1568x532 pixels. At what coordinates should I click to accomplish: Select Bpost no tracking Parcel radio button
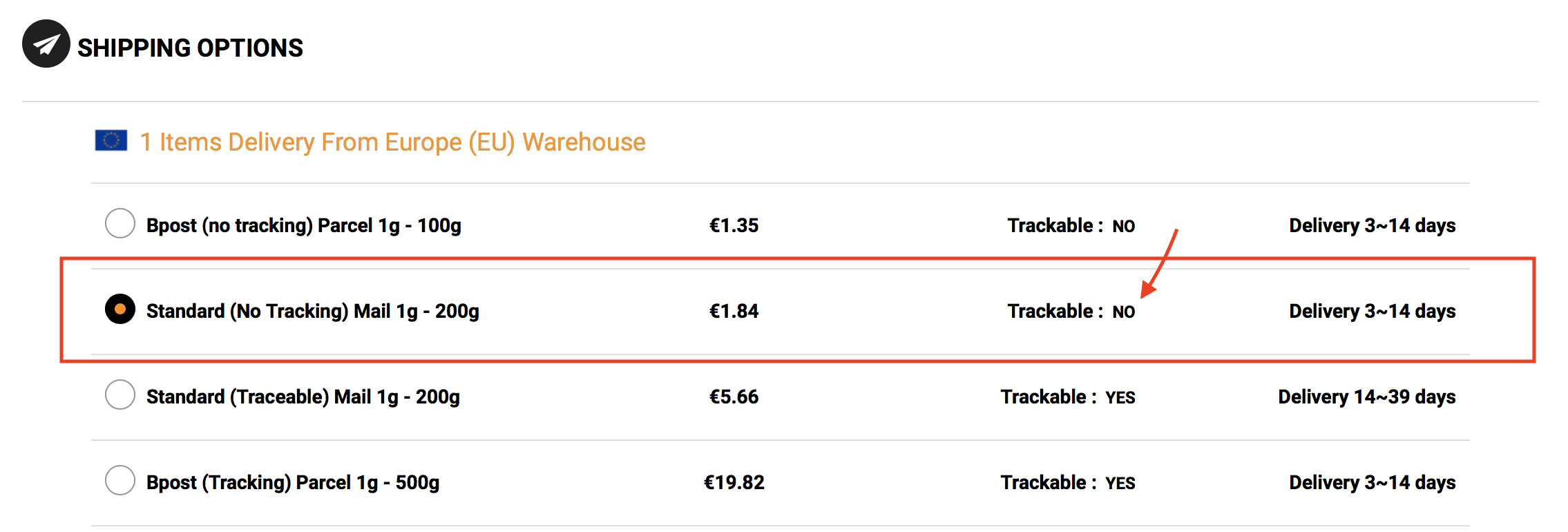[x=120, y=223]
